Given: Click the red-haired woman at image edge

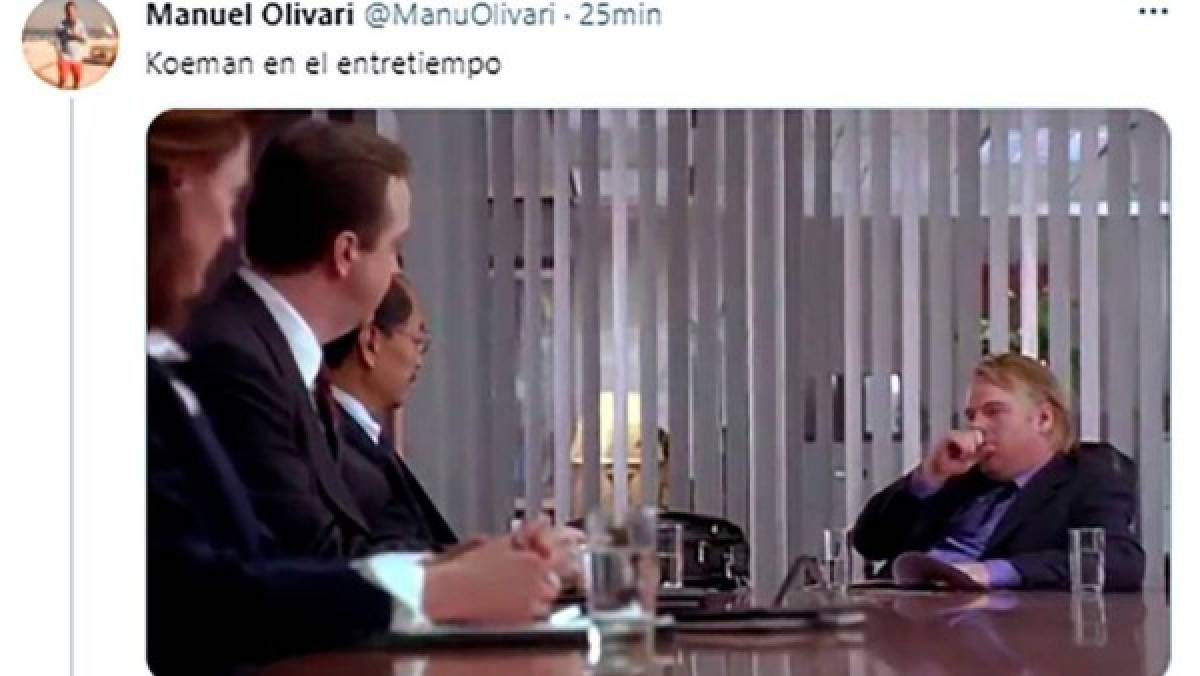Looking at the screenshot, I should (x=195, y=230).
